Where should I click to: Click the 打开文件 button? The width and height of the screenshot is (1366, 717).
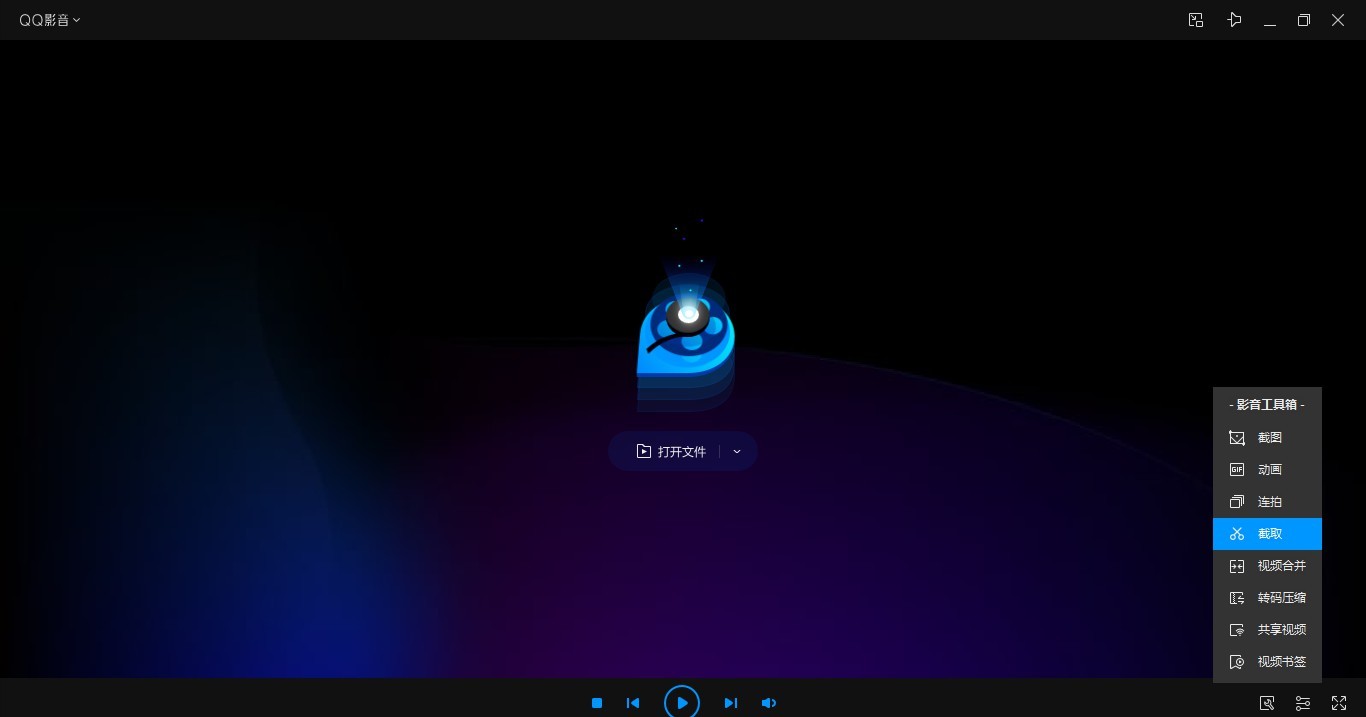pyautogui.click(x=671, y=452)
